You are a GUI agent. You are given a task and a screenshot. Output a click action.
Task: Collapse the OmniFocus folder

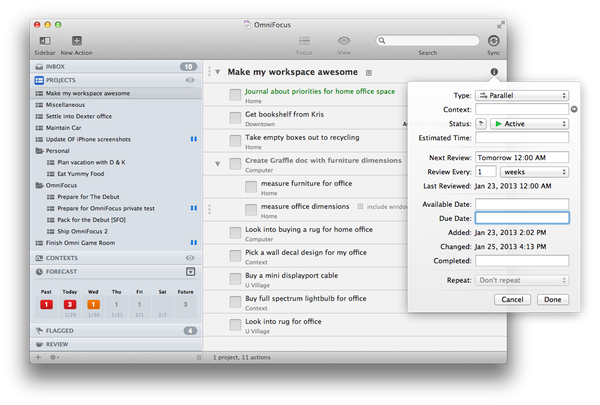(x=39, y=185)
